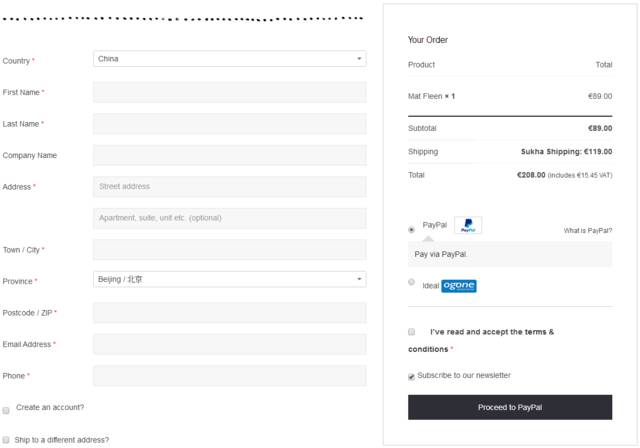Select the iDeal payment radio button
640x448 pixels.
point(412,283)
